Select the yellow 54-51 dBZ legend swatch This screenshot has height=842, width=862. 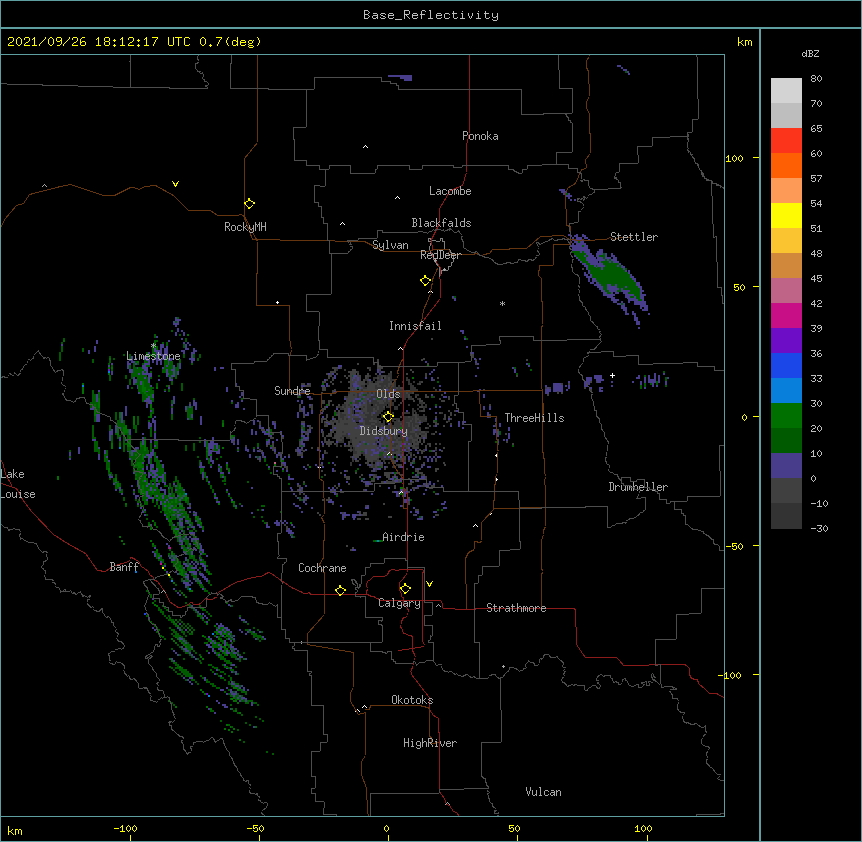click(x=786, y=215)
